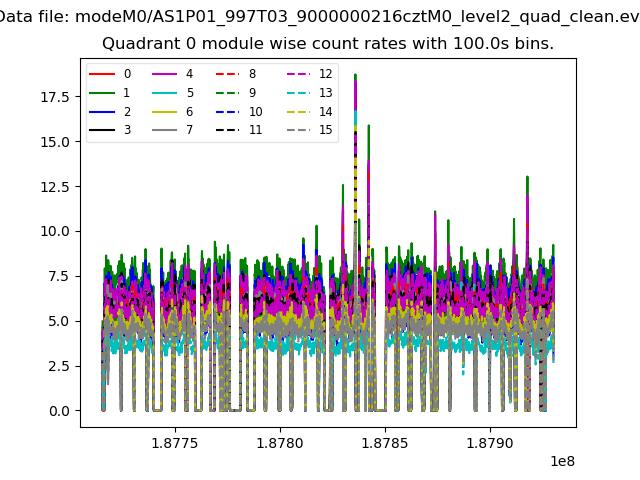Select the cyan solid line for module 5

click(x=166, y=93)
